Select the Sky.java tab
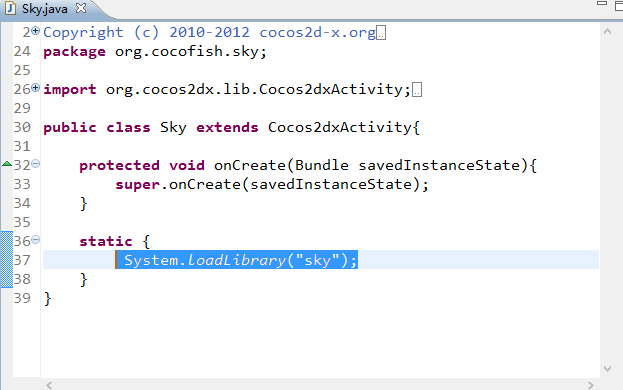 [x=44, y=9]
